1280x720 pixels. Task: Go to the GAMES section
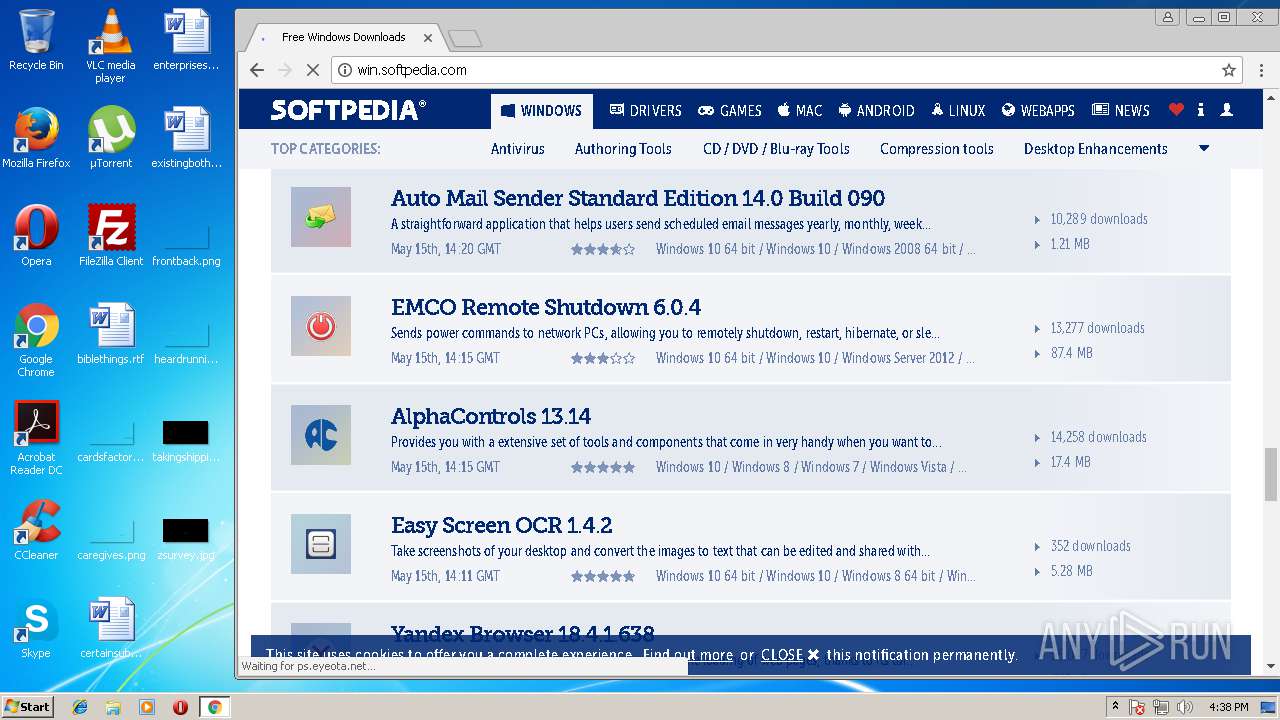(x=730, y=111)
